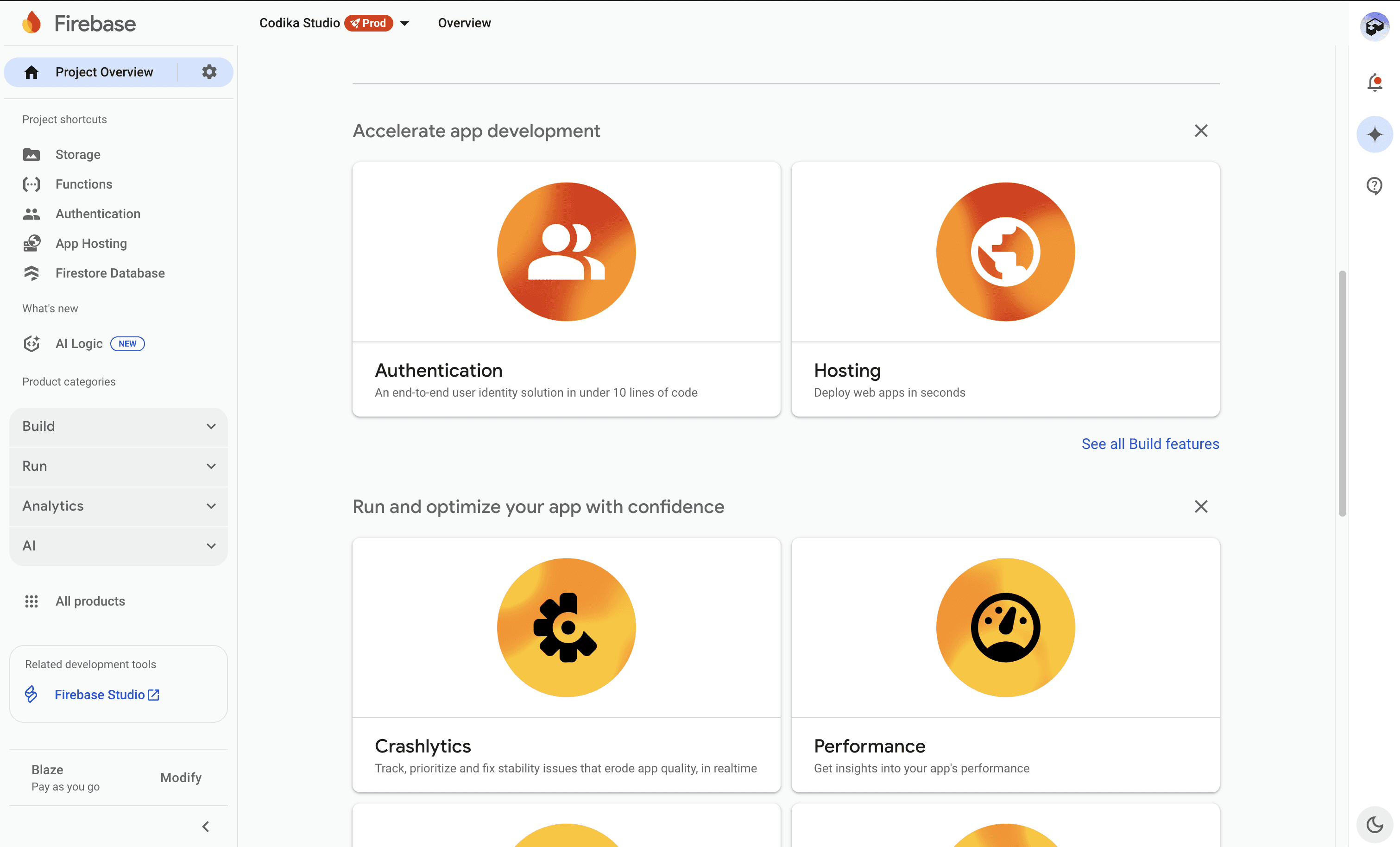Screen dimensions: 1400x847
Task: Click the Project Overview home icon
Action: [x=32, y=72]
